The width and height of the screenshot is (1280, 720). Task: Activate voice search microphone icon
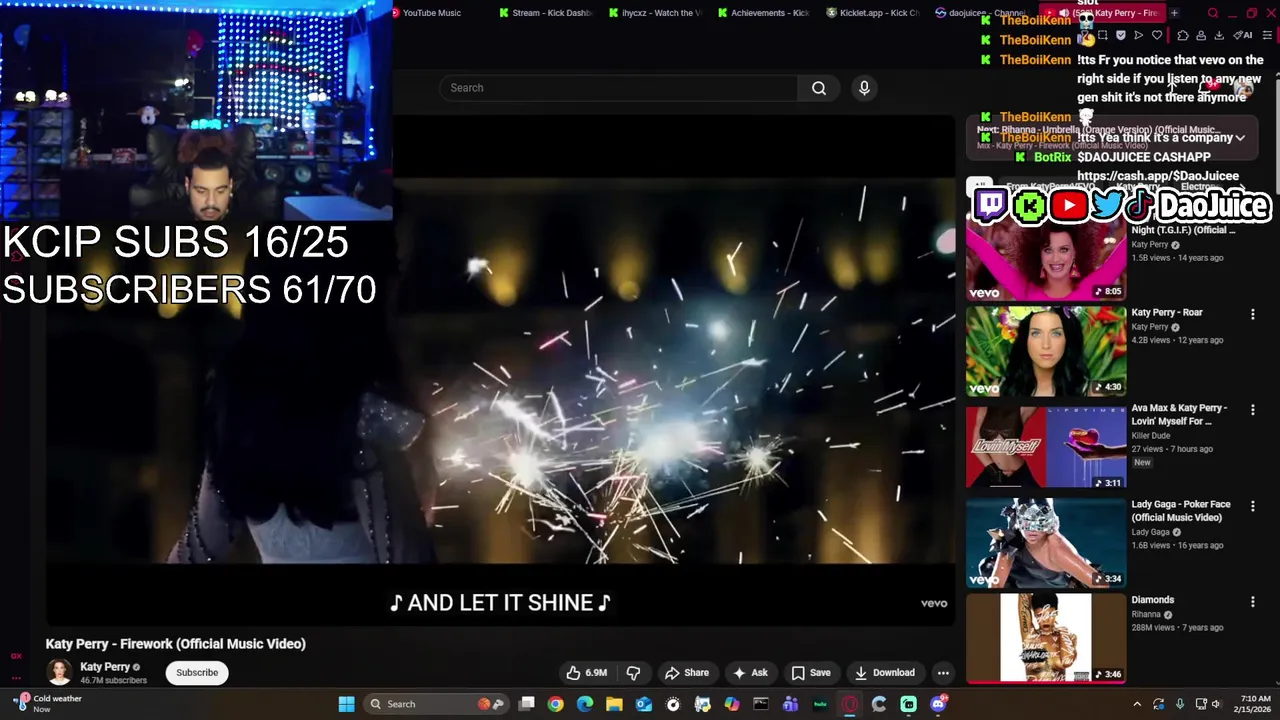[864, 88]
